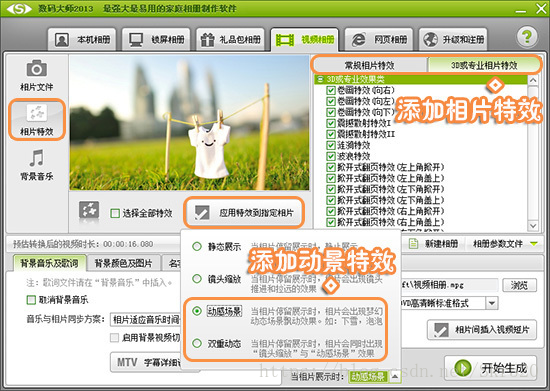
Task: Click effects list scrollbar down arrow
Action: pyautogui.click(x=533, y=225)
